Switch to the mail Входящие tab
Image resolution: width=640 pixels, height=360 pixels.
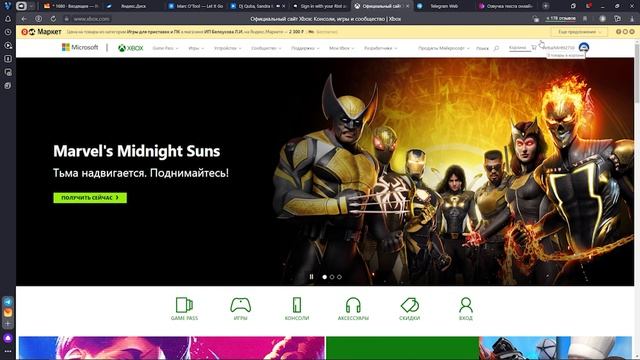coord(70,6)
